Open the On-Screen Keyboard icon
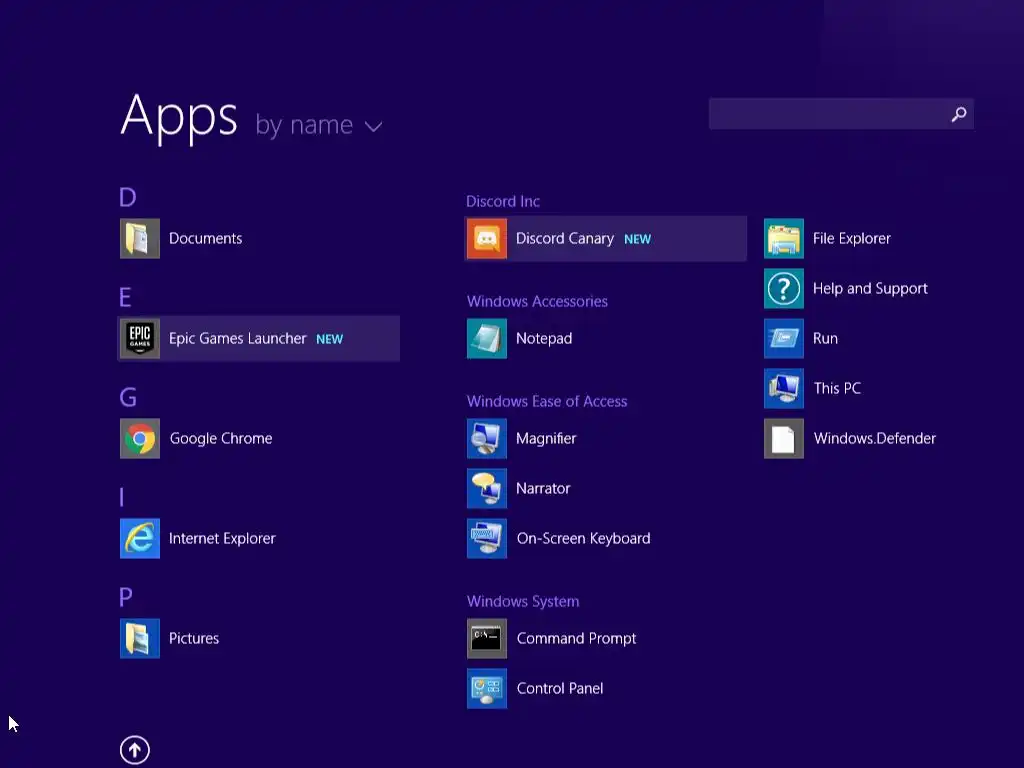The height and width of the screenshot is (768, 1024). pyautogui.click(x=487, y=538)
